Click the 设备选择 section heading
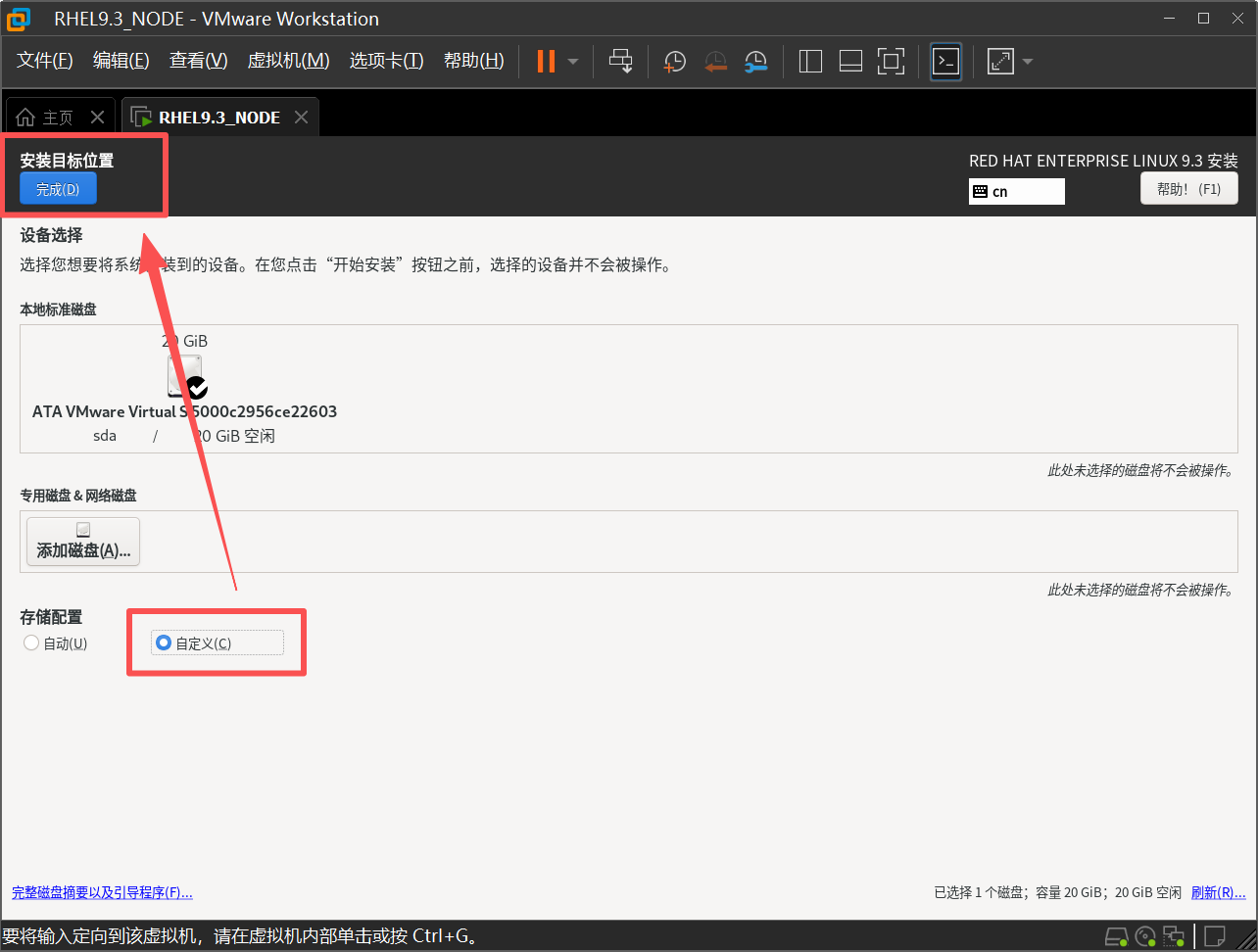The image size is (1258, 952). (x=51, y=235)
